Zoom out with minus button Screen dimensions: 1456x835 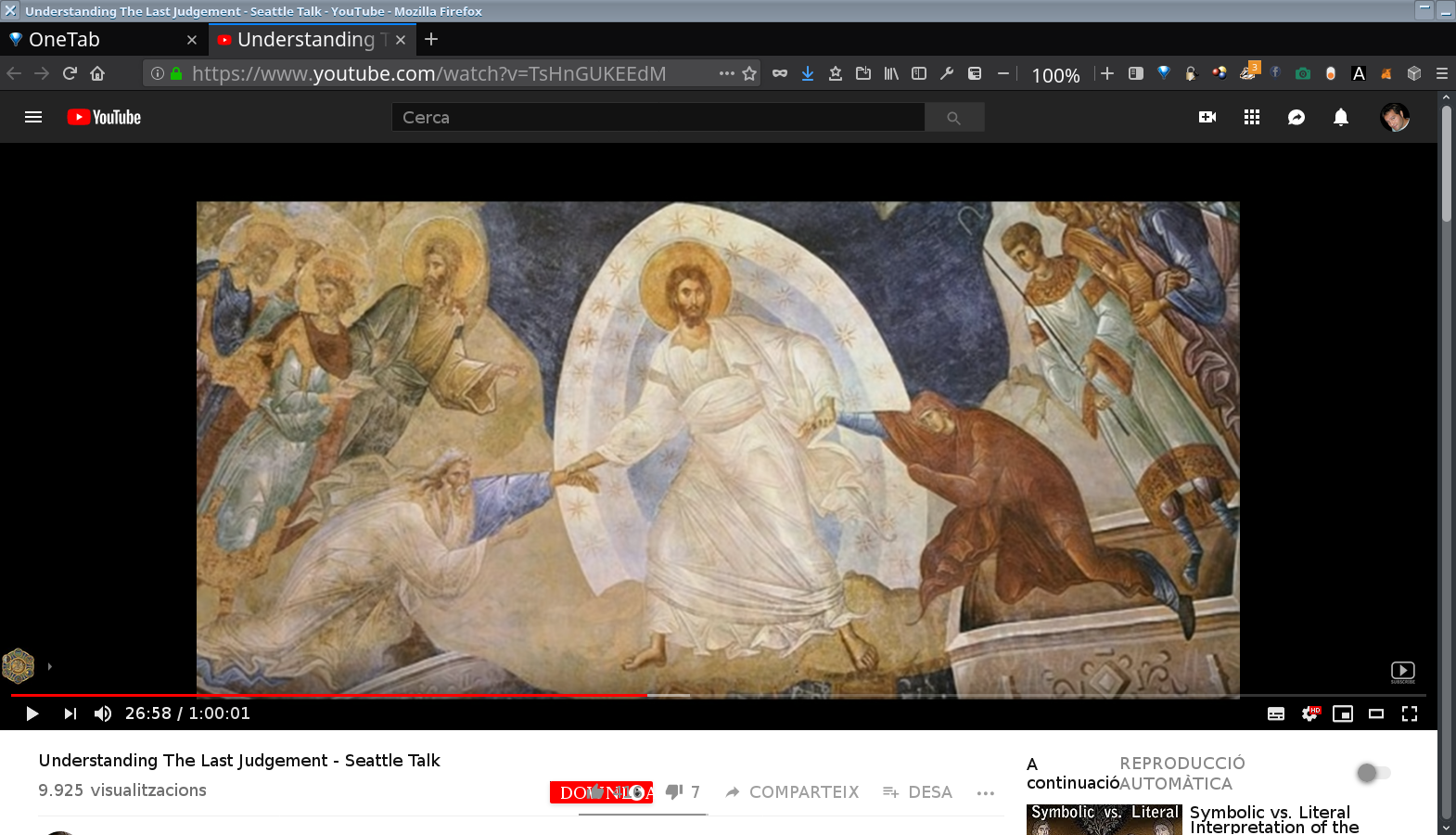1003,73
